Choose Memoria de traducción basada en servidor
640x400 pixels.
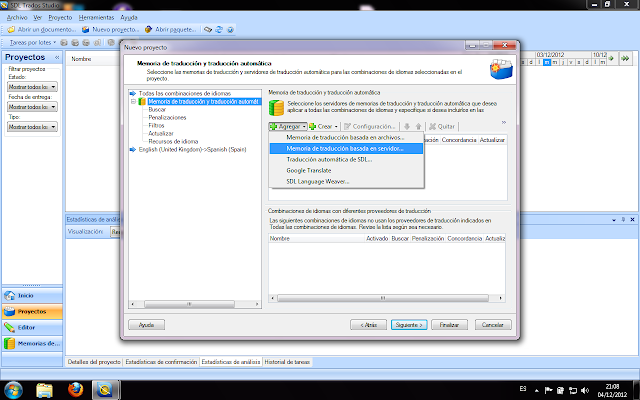click(346, 149)
